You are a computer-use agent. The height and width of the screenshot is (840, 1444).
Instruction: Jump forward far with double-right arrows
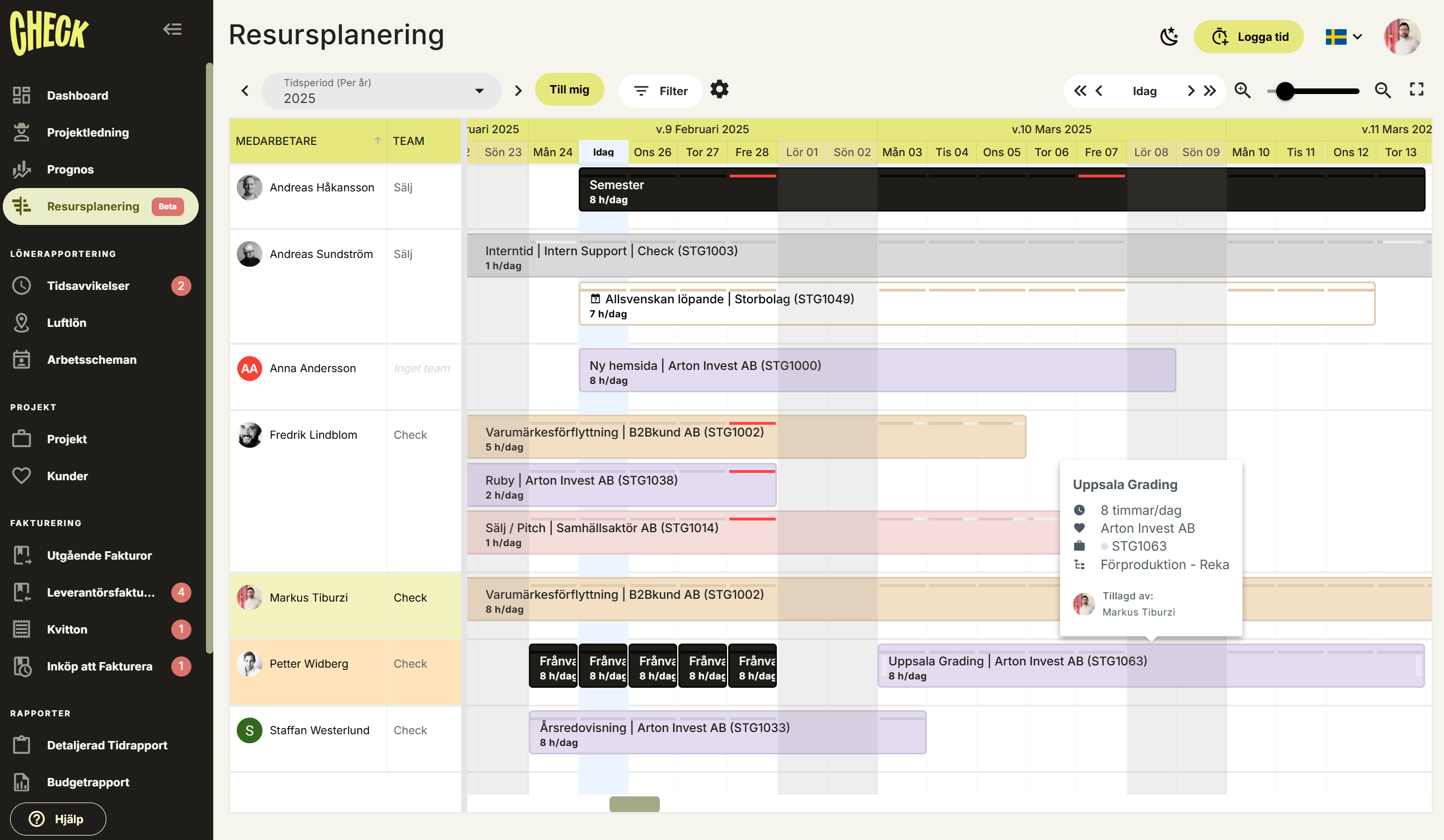pyautogui.click(x=1209, y=91)
